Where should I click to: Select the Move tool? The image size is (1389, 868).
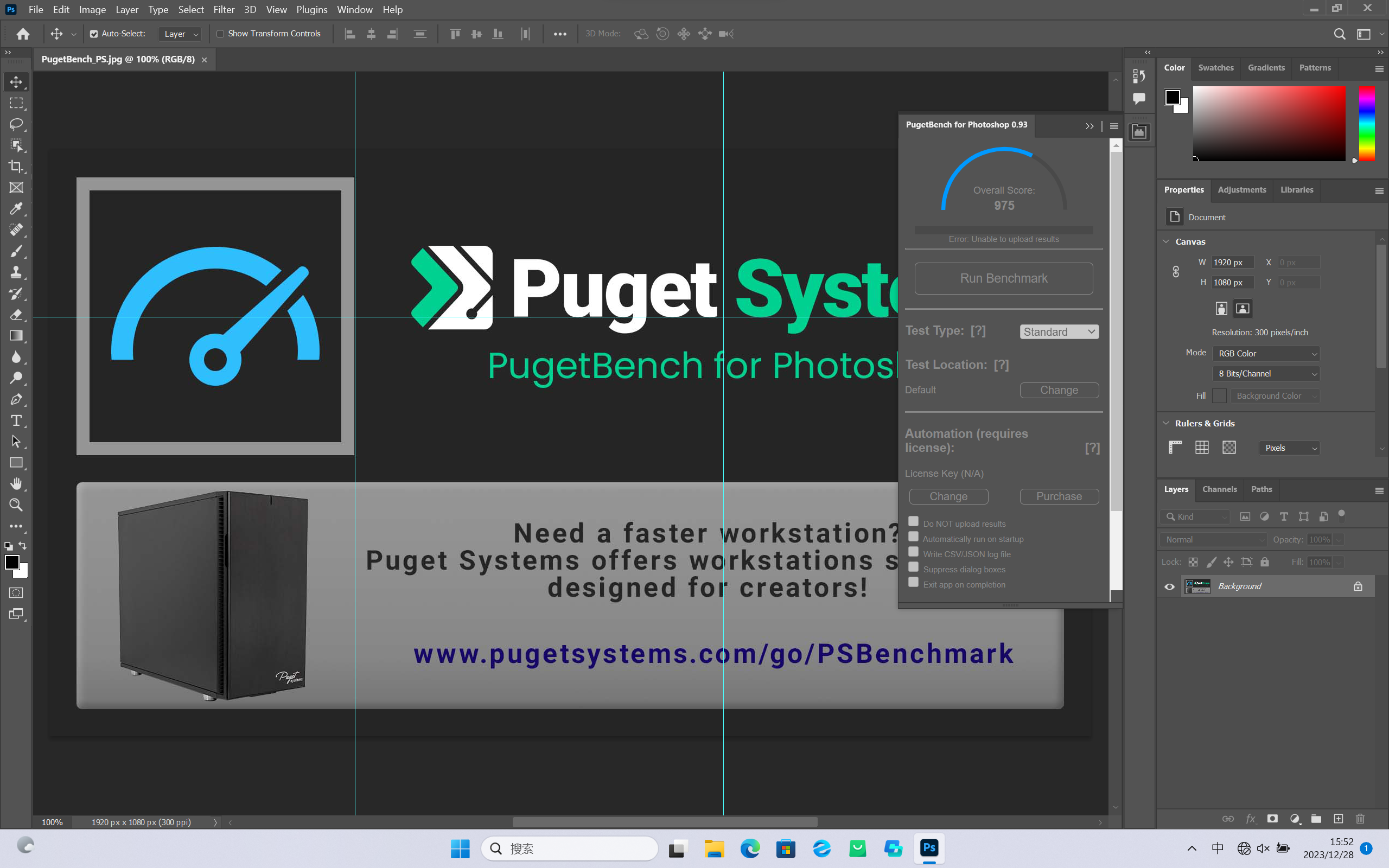[x=16, y=82]
